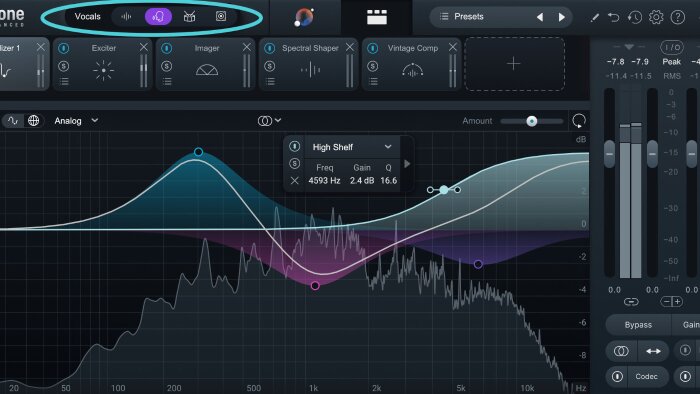Select the magenta EQ node near 1k
700x394 pixels.
click(x=315, y=286)
